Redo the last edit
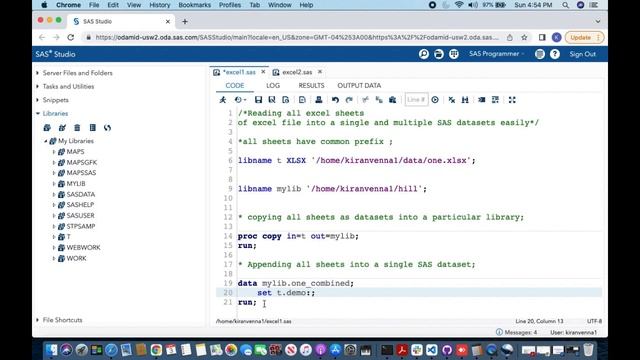 pyautogui.click(x=349, y=100)
